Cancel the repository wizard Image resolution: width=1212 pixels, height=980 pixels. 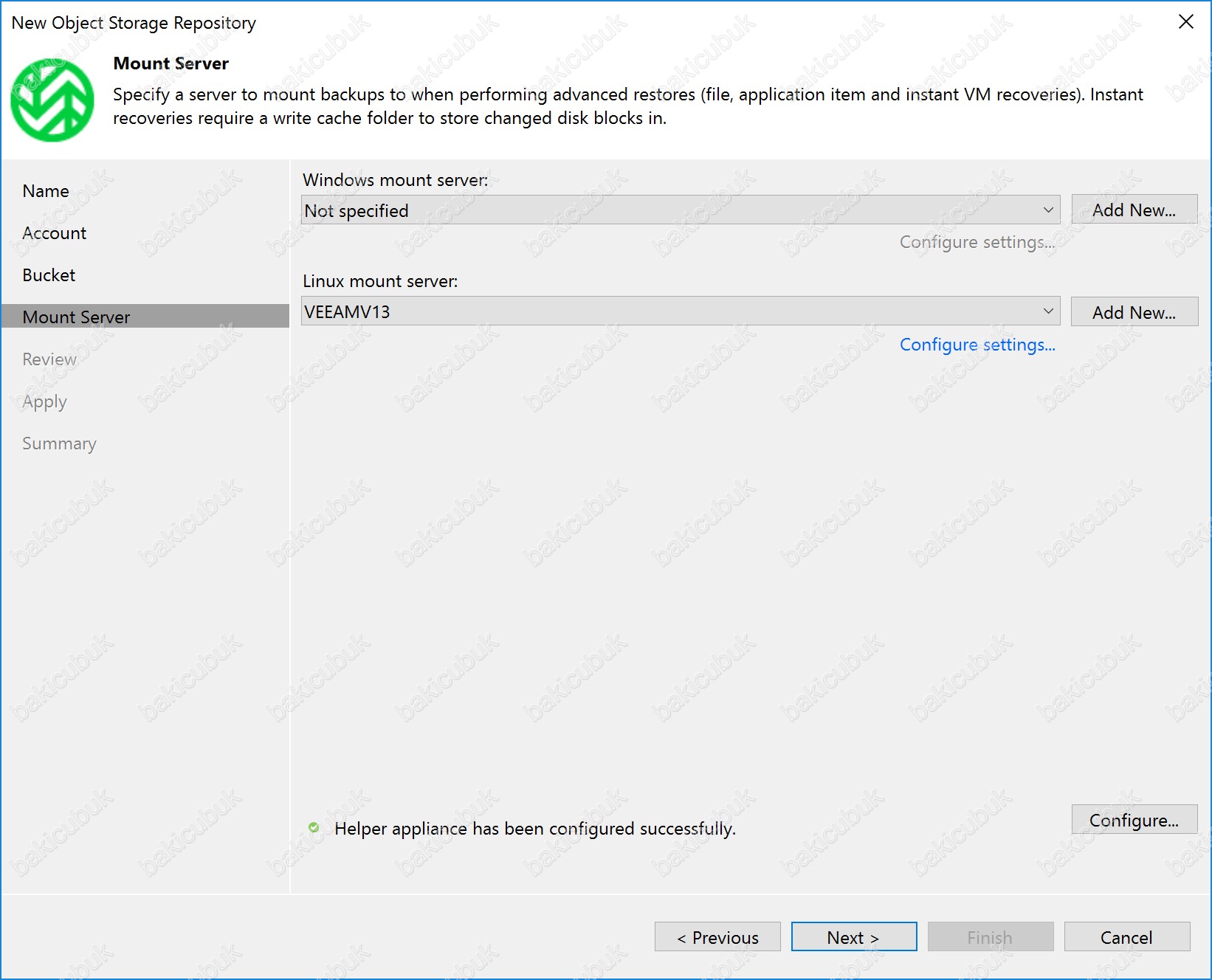coord(1126,937)
